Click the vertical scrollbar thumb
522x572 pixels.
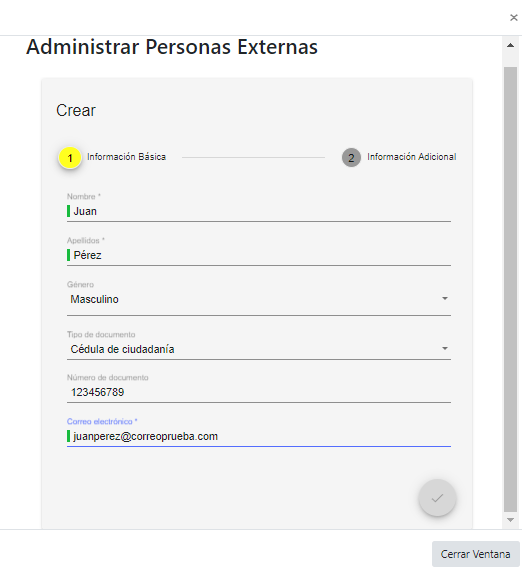tap(510, 289)
